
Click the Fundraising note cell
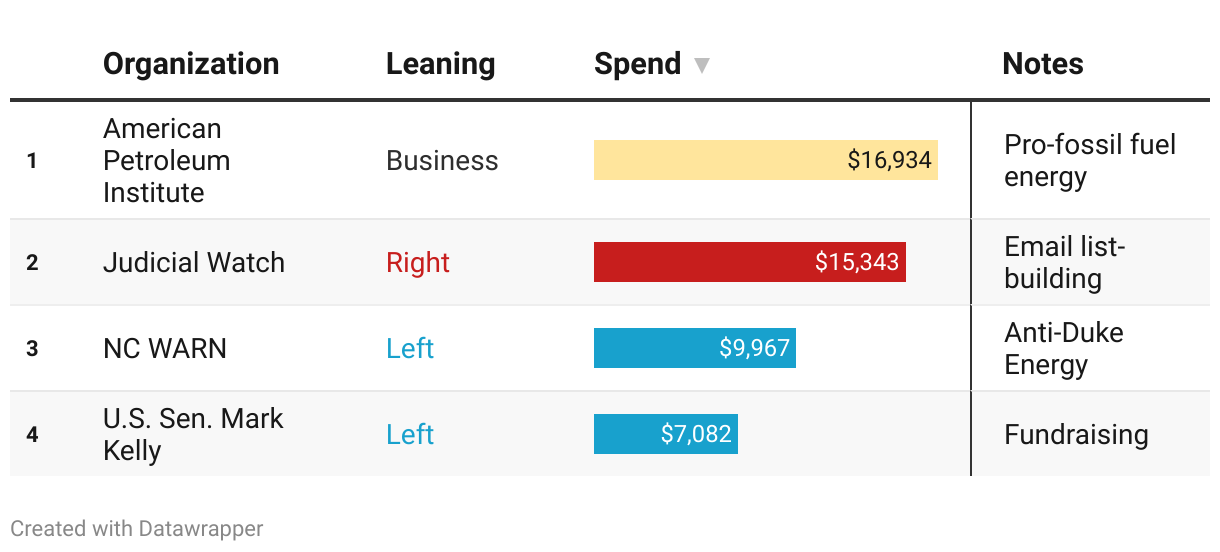pyautogui.click(x=1076, y=434)
